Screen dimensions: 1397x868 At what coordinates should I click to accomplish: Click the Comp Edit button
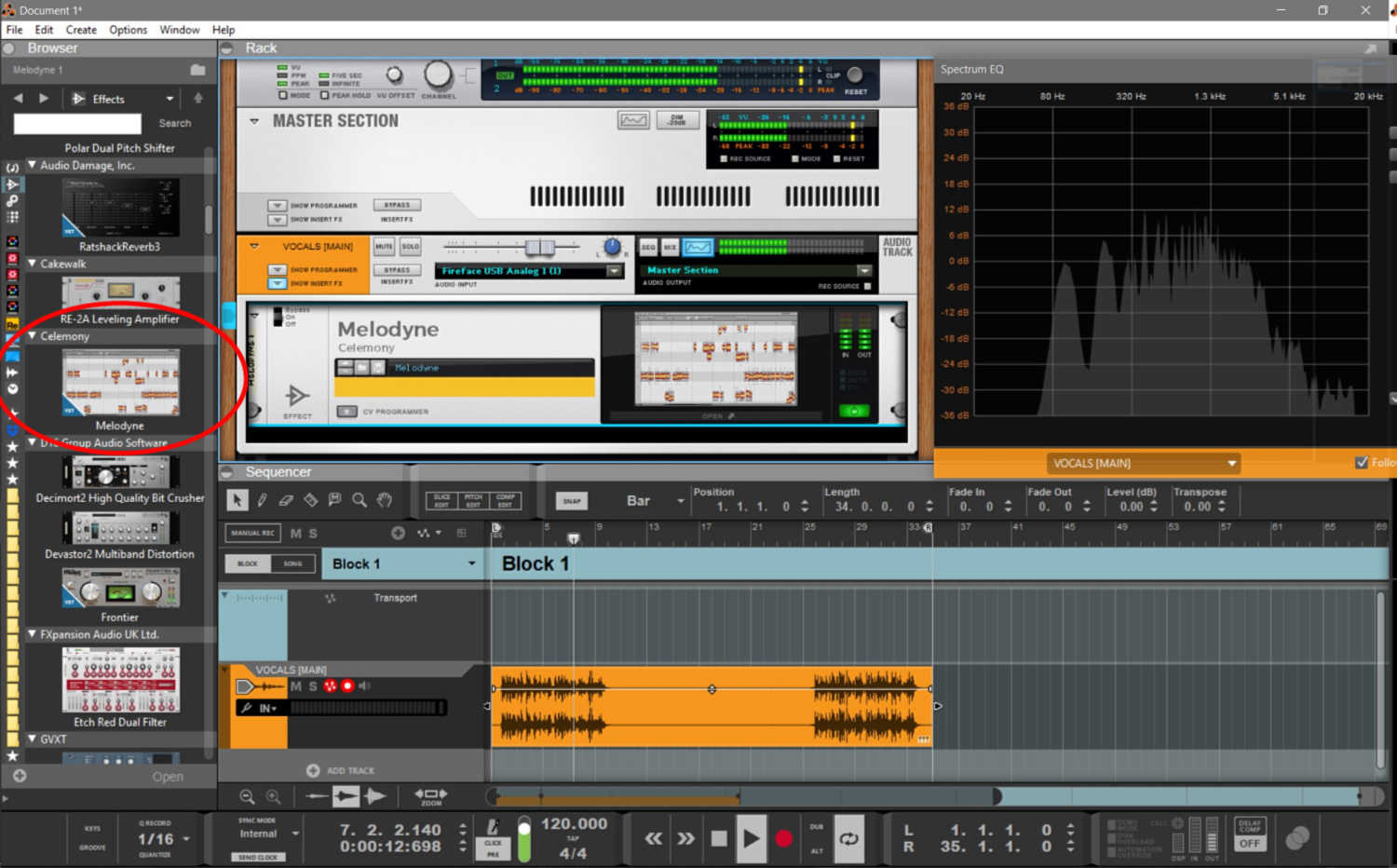click(x=505, y=501)
